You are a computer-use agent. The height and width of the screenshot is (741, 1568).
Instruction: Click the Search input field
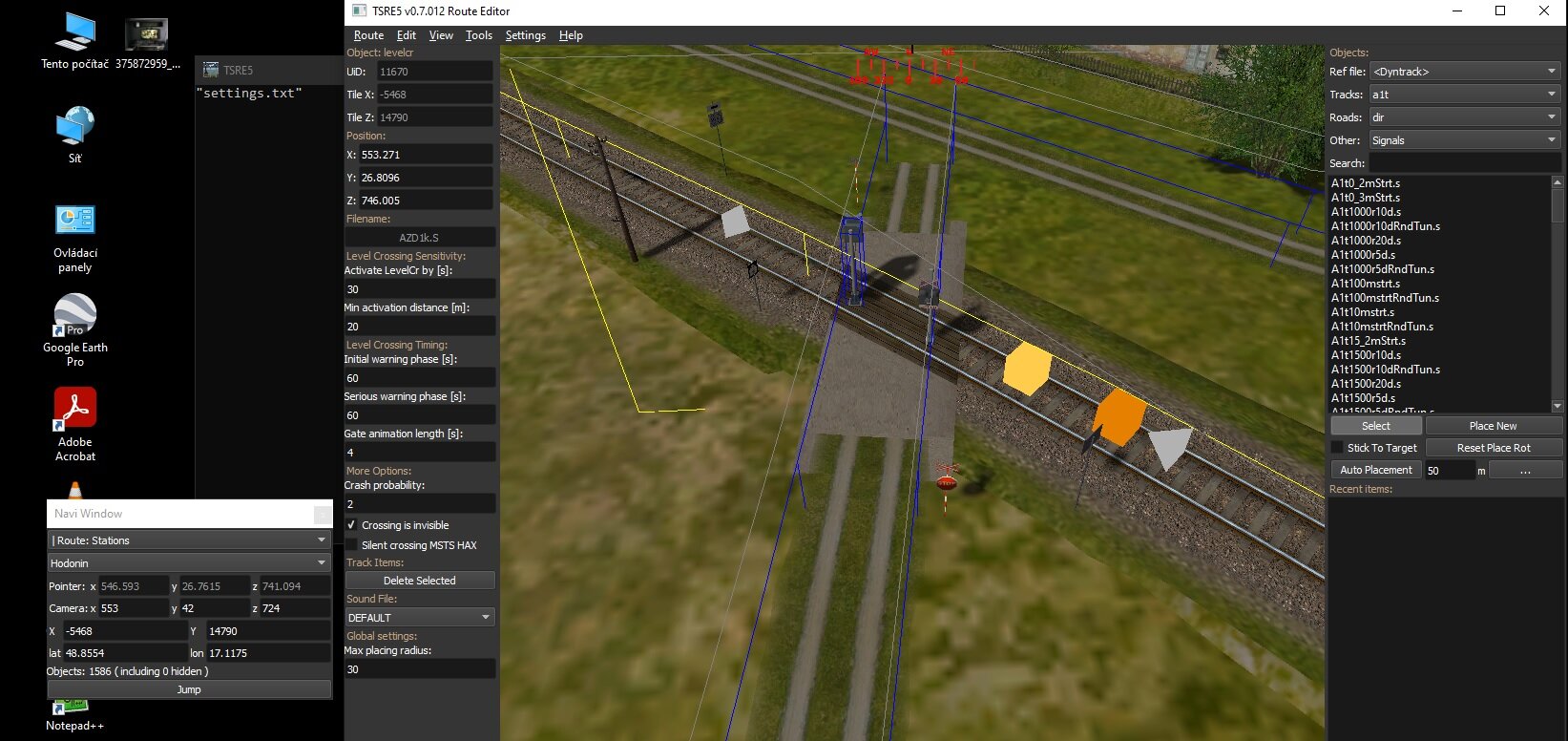pyautogui.click(x=1465, y=163)
